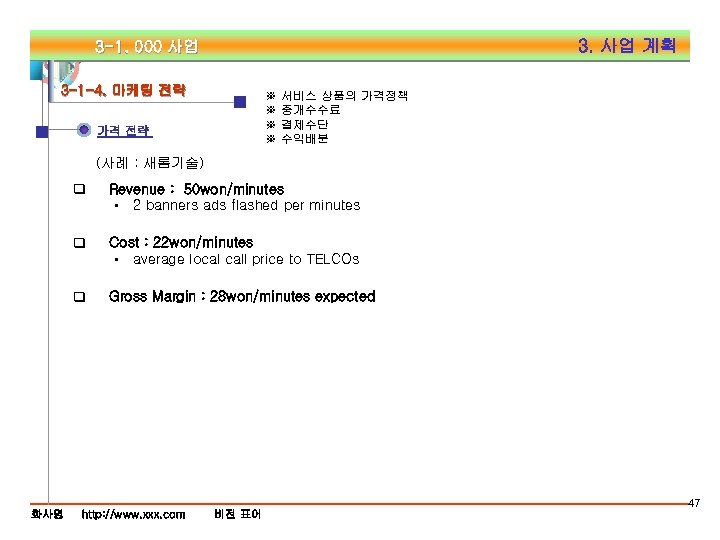
Task: Click the footer text '비전 표어'
Action: (x=237, y=514)
